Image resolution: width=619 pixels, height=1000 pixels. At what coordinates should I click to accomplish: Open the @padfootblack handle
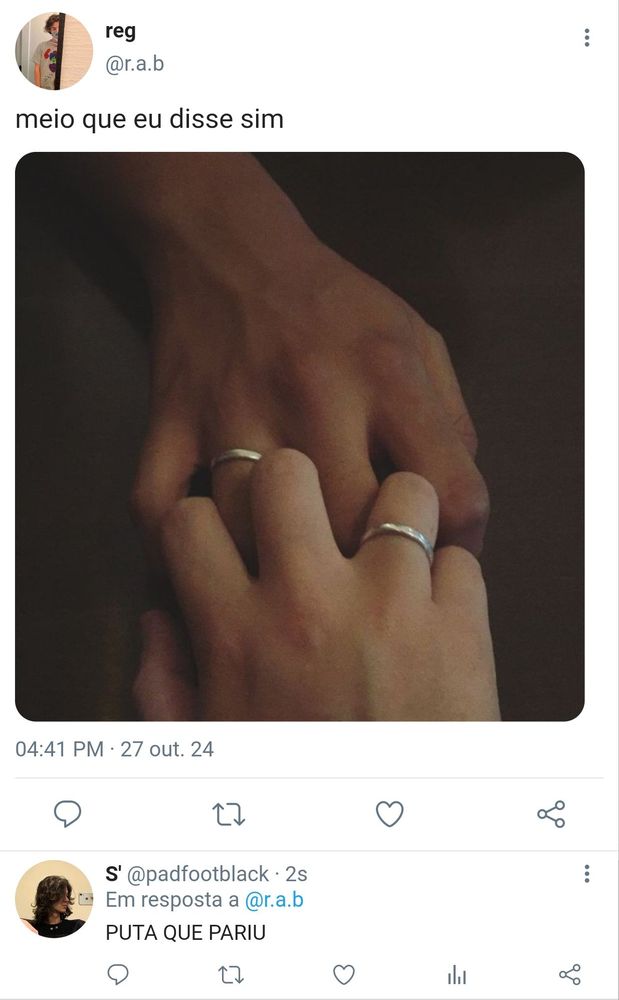click(x=198, y=874)
